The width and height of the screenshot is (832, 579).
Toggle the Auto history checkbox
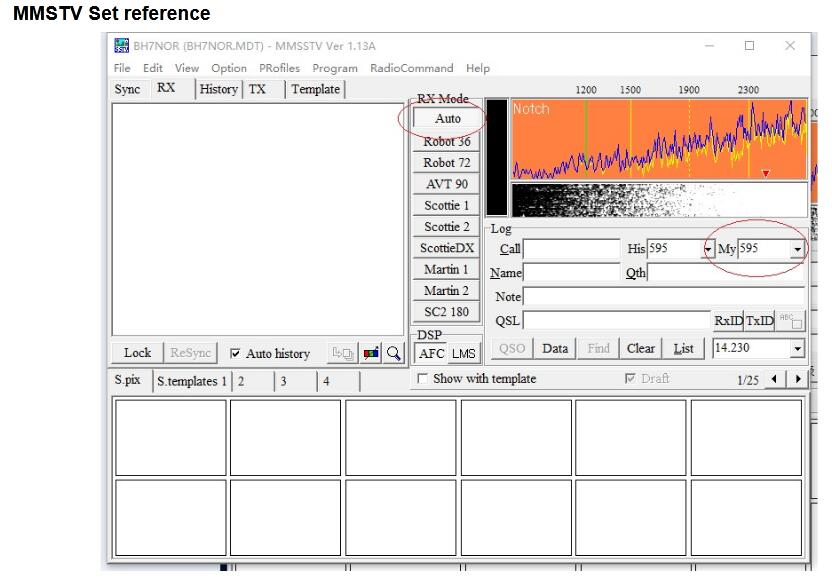point(236,353)
